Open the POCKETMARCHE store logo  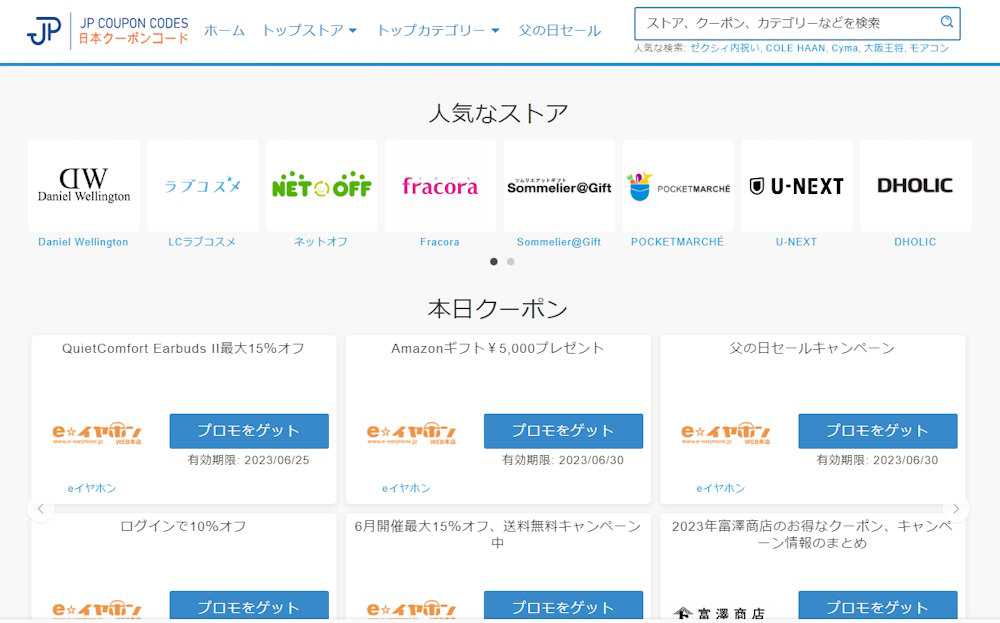pyautogui.click(x=678, y=186)
